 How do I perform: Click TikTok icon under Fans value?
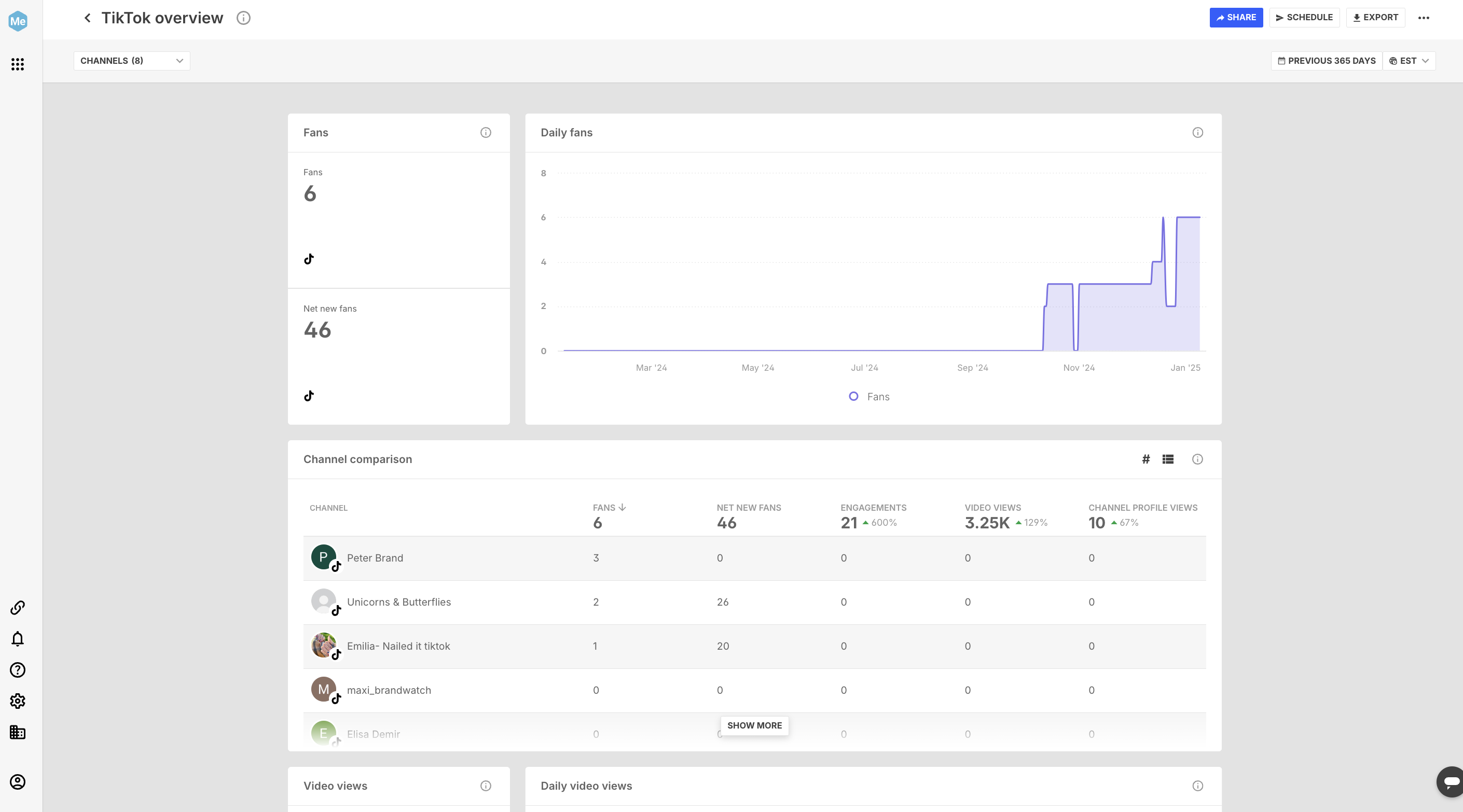309,259
